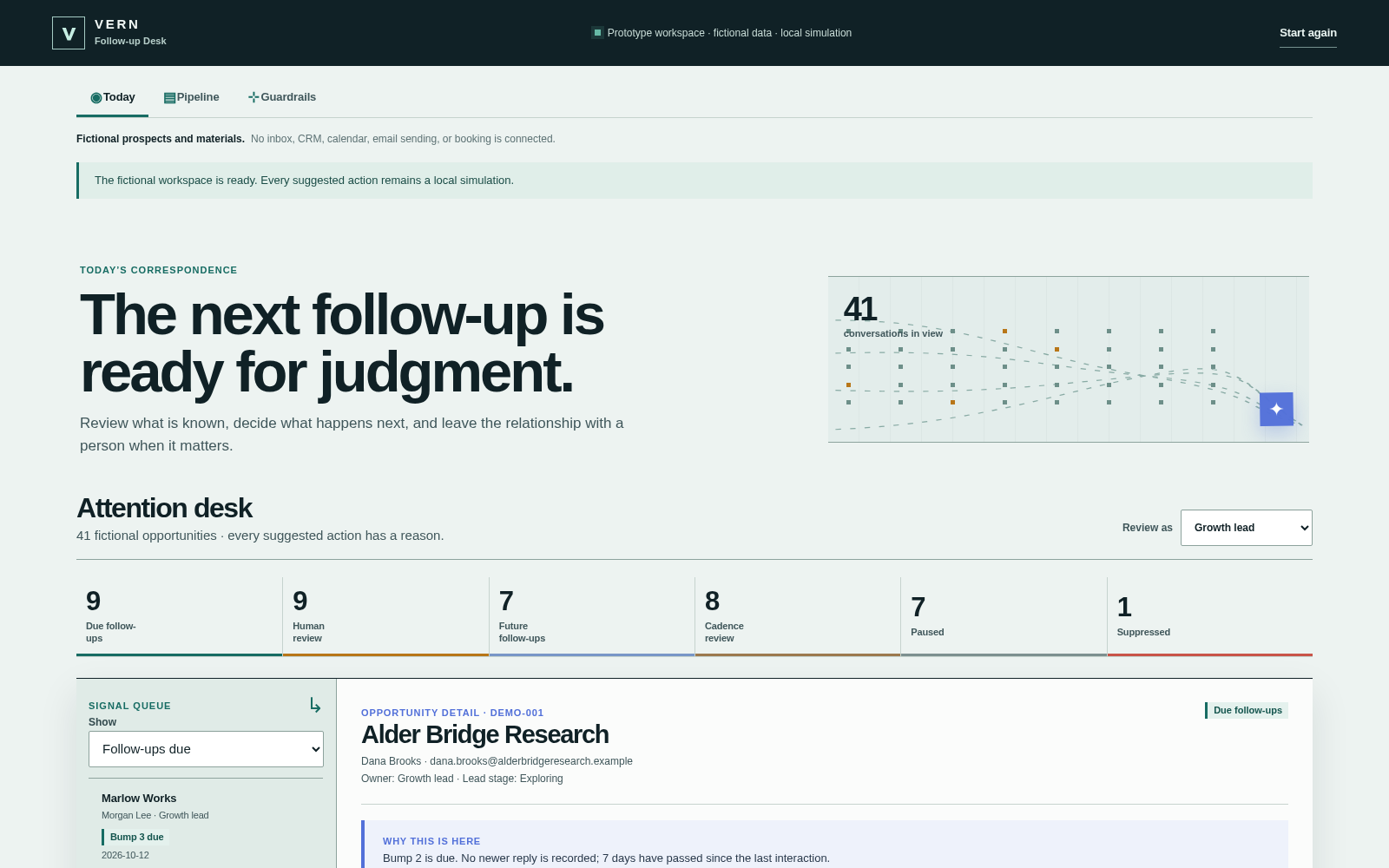This screenshot has height=868, width=1389.
Task: Open the Today tab
Action: pyautogui.click(x=113, y=97)
